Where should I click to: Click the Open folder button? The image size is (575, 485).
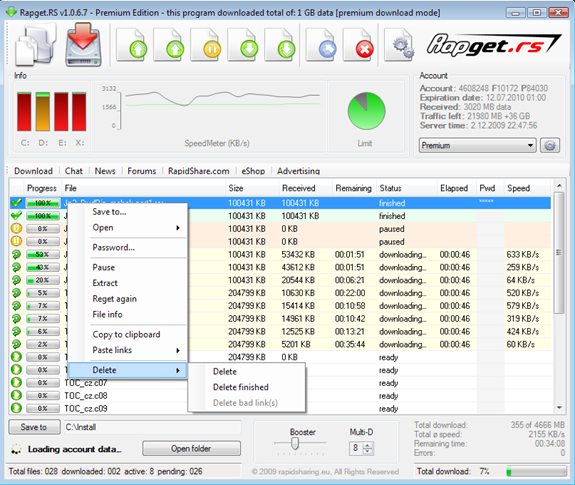point(191,448)
